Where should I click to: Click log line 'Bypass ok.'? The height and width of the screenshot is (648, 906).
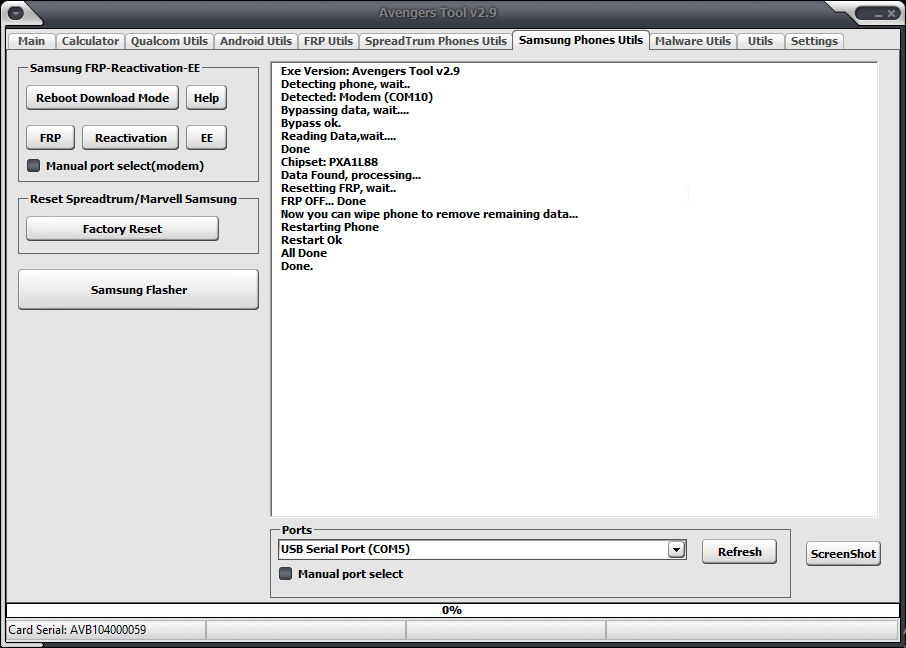point(311,123)
